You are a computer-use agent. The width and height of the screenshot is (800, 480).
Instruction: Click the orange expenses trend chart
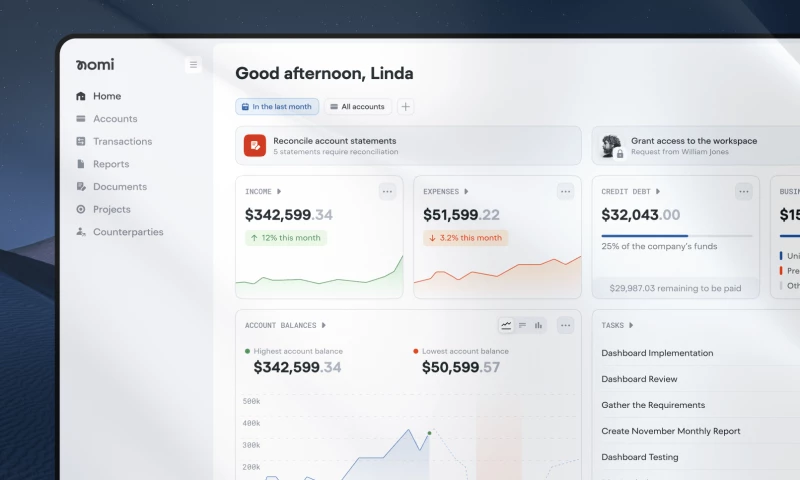(497, 276)
